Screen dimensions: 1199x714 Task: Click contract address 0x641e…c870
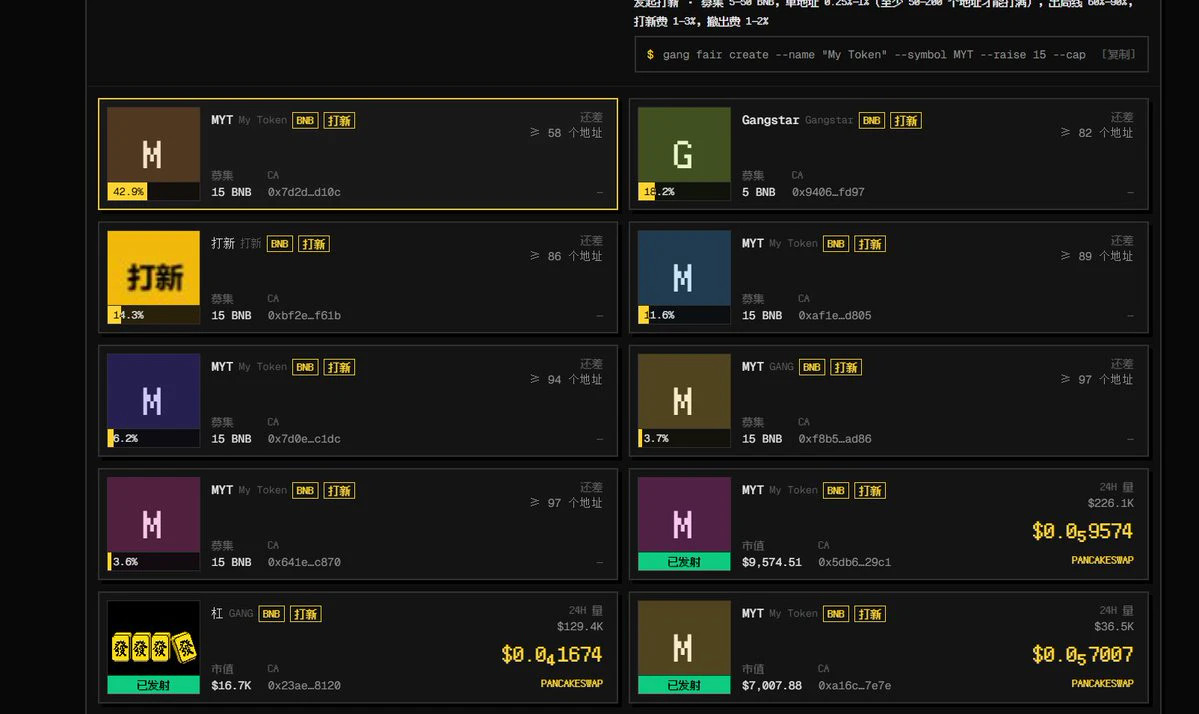tap(304, 562)
